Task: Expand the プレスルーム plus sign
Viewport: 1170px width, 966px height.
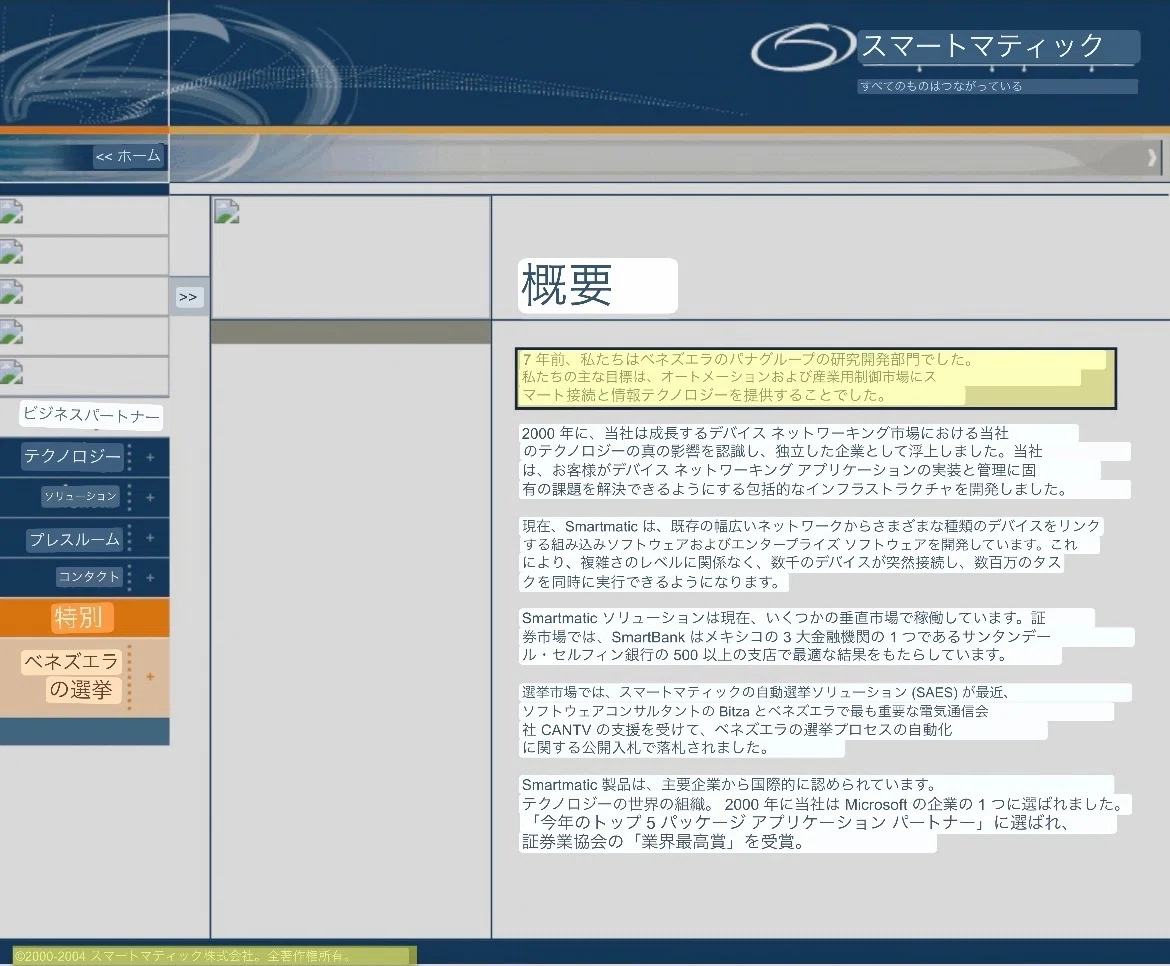Action: click(x=150, y=537)
